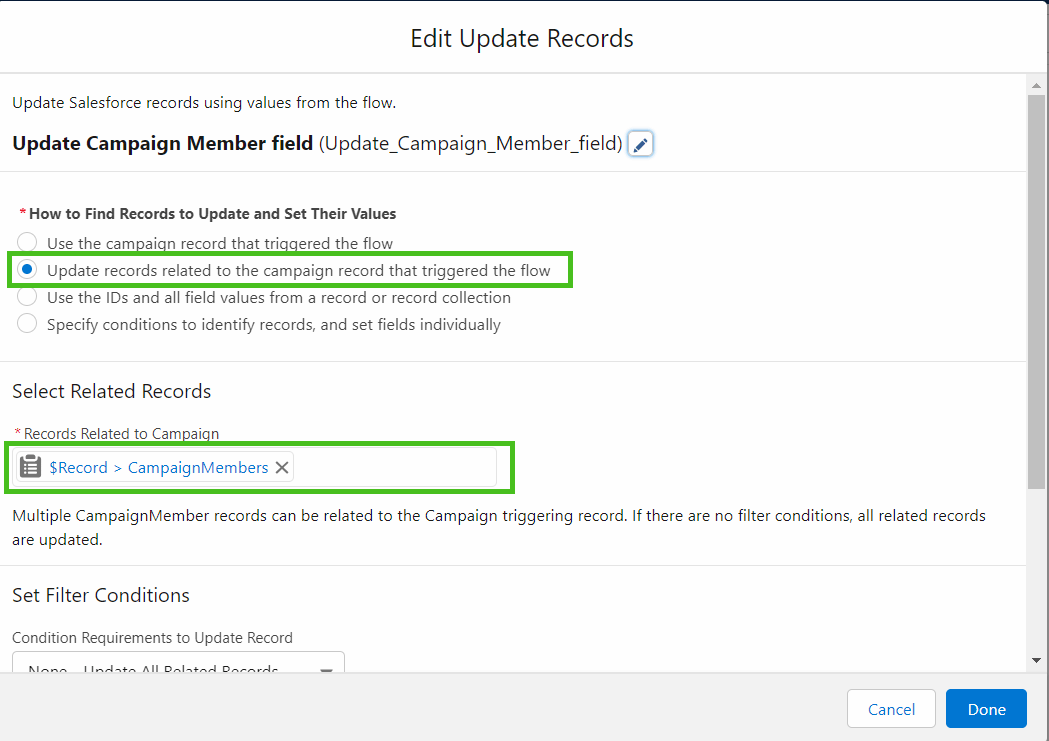
Task: Click the clipboard icon inside the CampaignMembers pill
Action: pyautogui.click(x=31, y=467)
